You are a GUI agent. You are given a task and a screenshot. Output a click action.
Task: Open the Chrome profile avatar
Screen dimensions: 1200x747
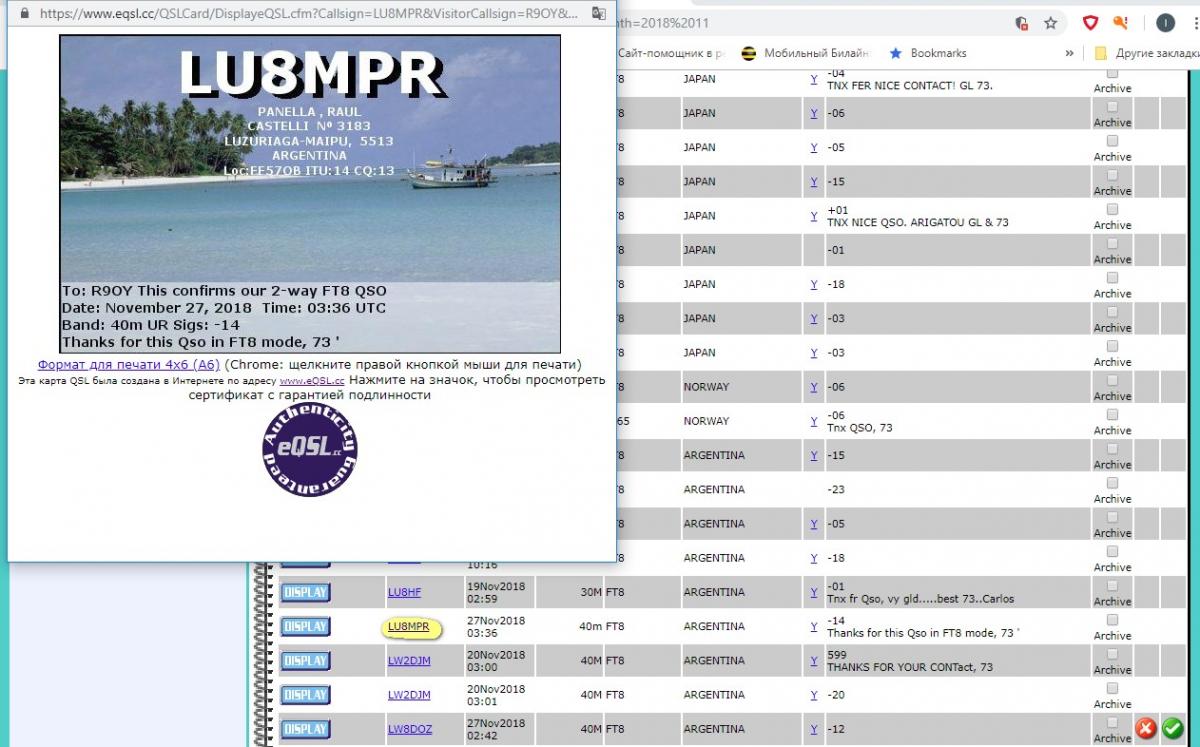tap(1165, 23)
